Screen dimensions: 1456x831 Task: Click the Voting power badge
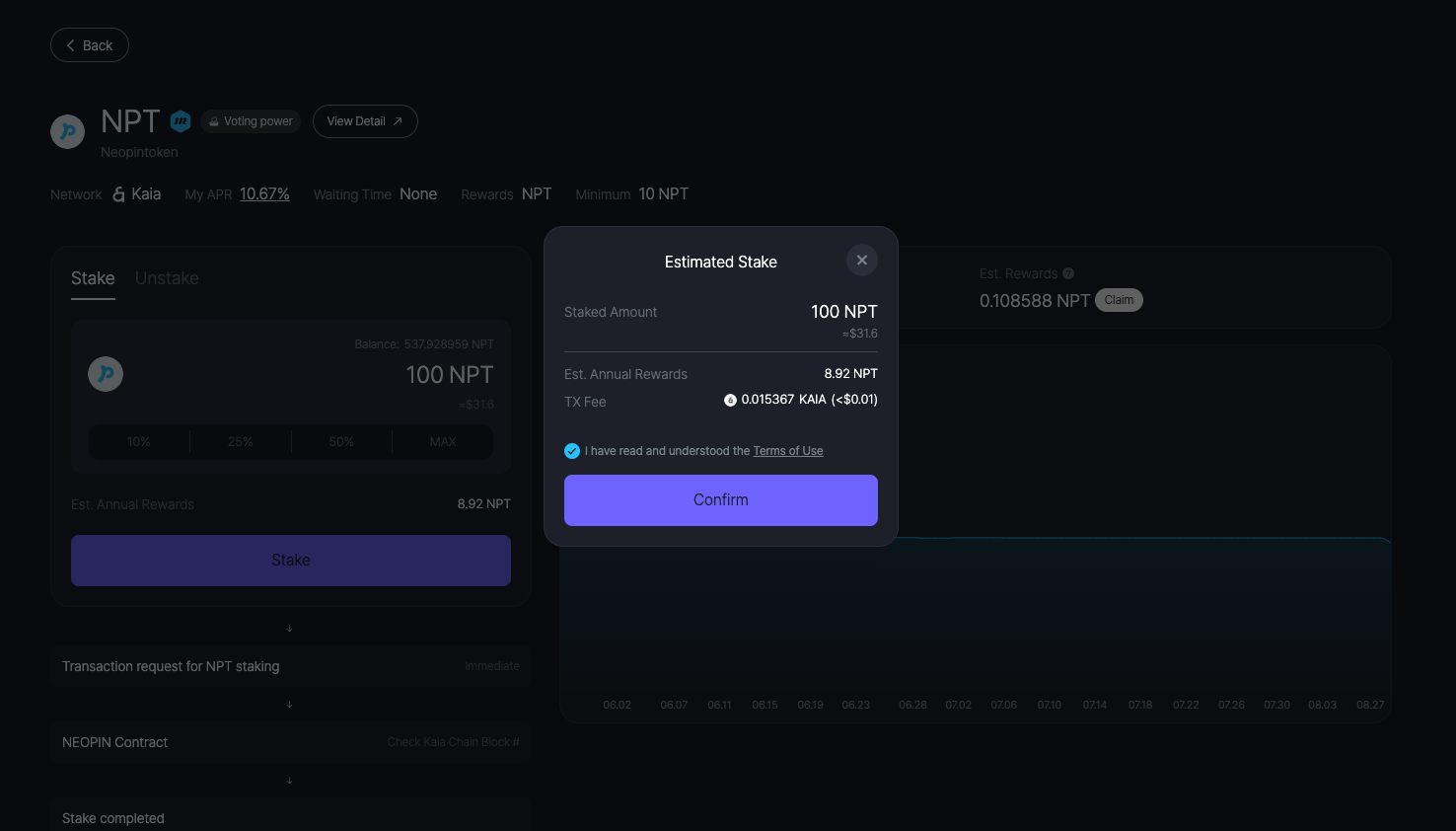coord(251,121)
